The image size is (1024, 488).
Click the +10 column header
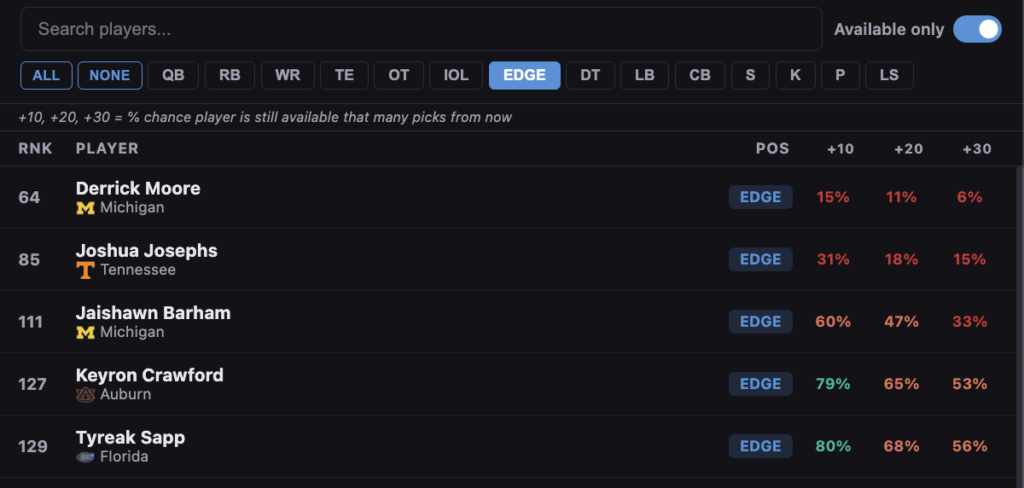click(x=840, y=148)
